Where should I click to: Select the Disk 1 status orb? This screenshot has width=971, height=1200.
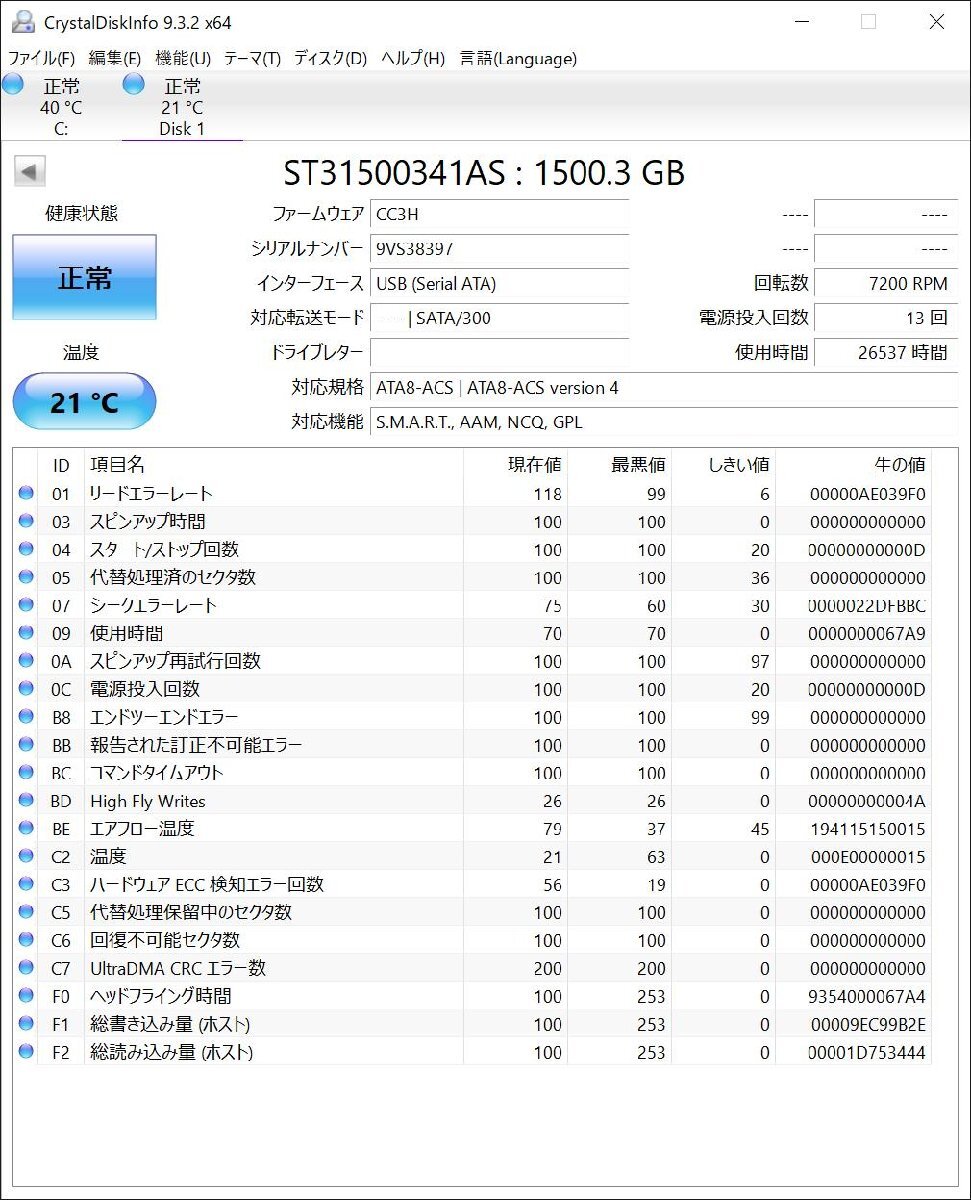click(133, 85)
